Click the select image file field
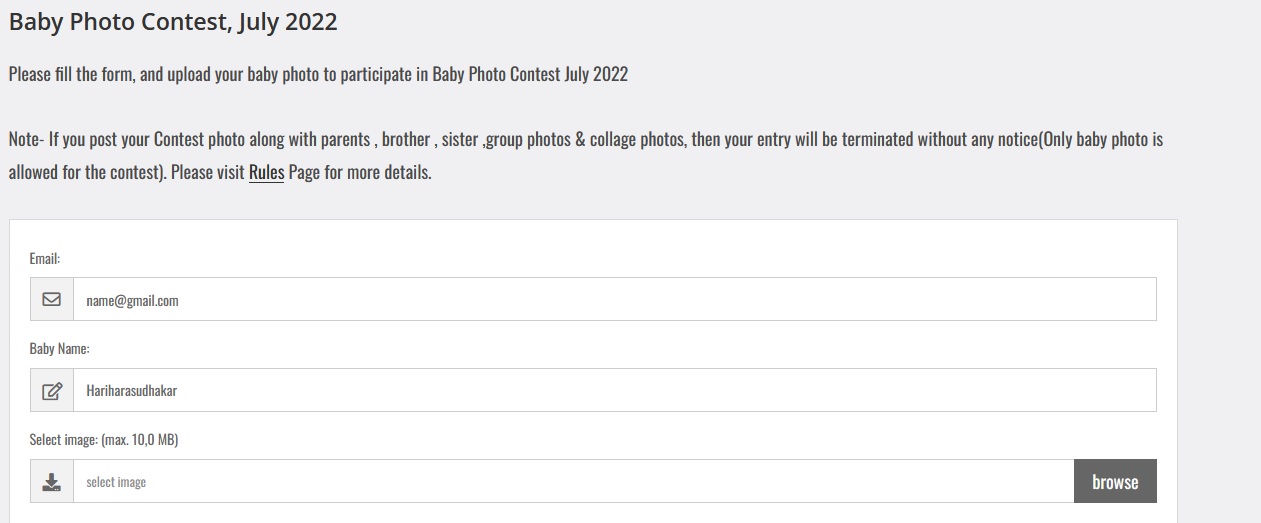The height and width of the screenshot is (523, 1261). tap(573, 482)
